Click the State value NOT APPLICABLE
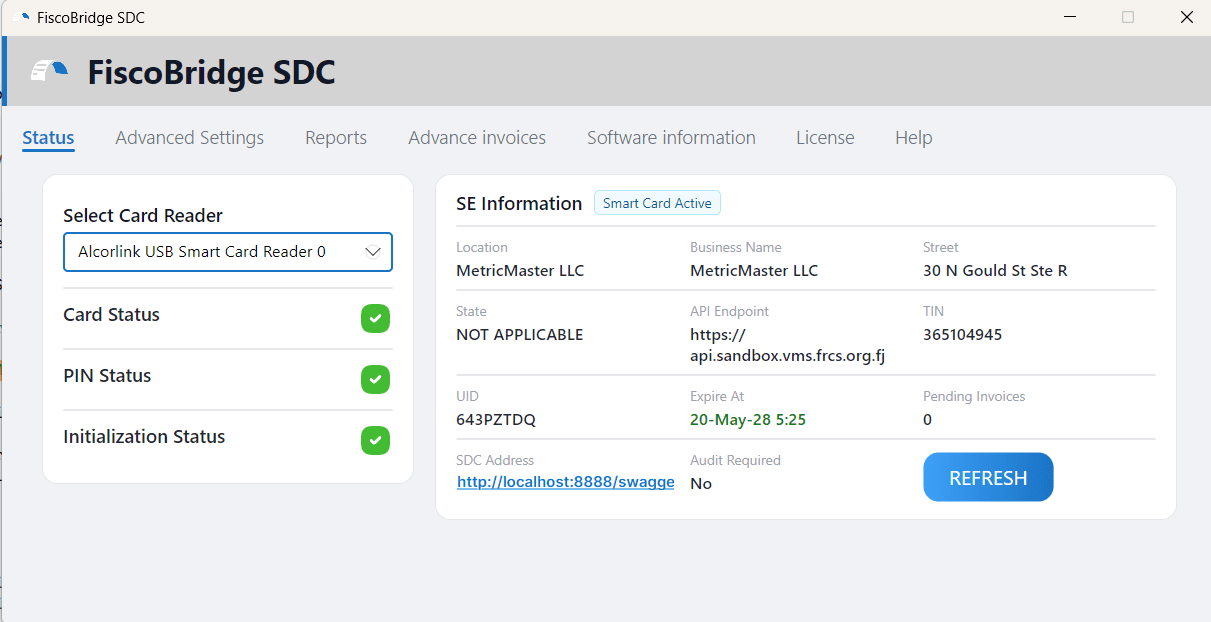Viewport: 1211px width, 622px height. tap(520, 335)
